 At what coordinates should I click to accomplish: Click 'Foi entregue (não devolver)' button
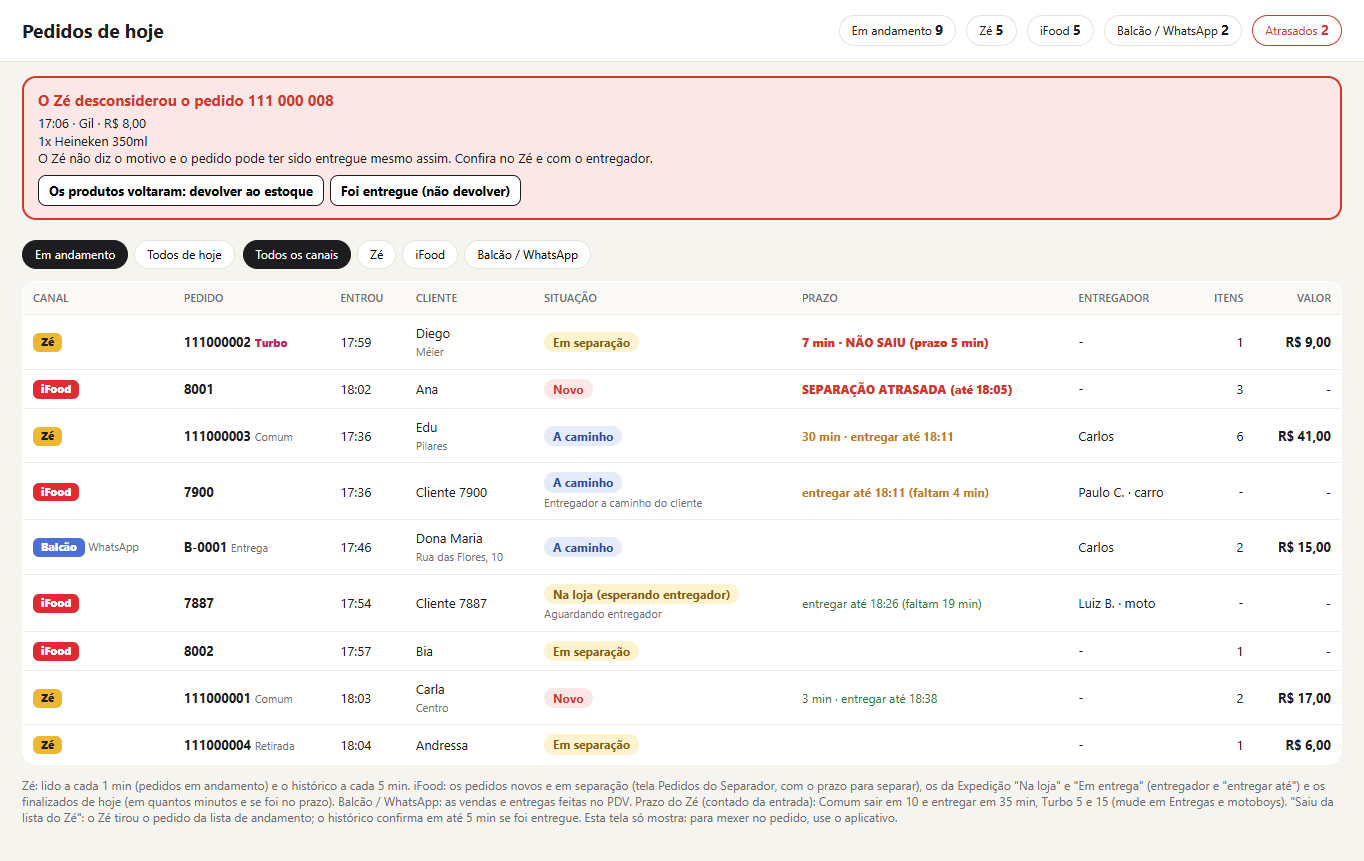tap(425, 191)
